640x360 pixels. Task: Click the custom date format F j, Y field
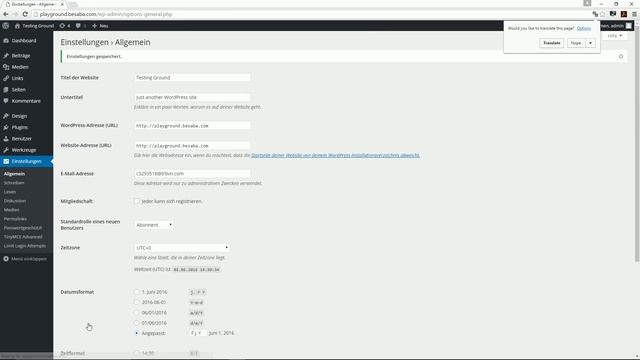(x=198, y=333)
